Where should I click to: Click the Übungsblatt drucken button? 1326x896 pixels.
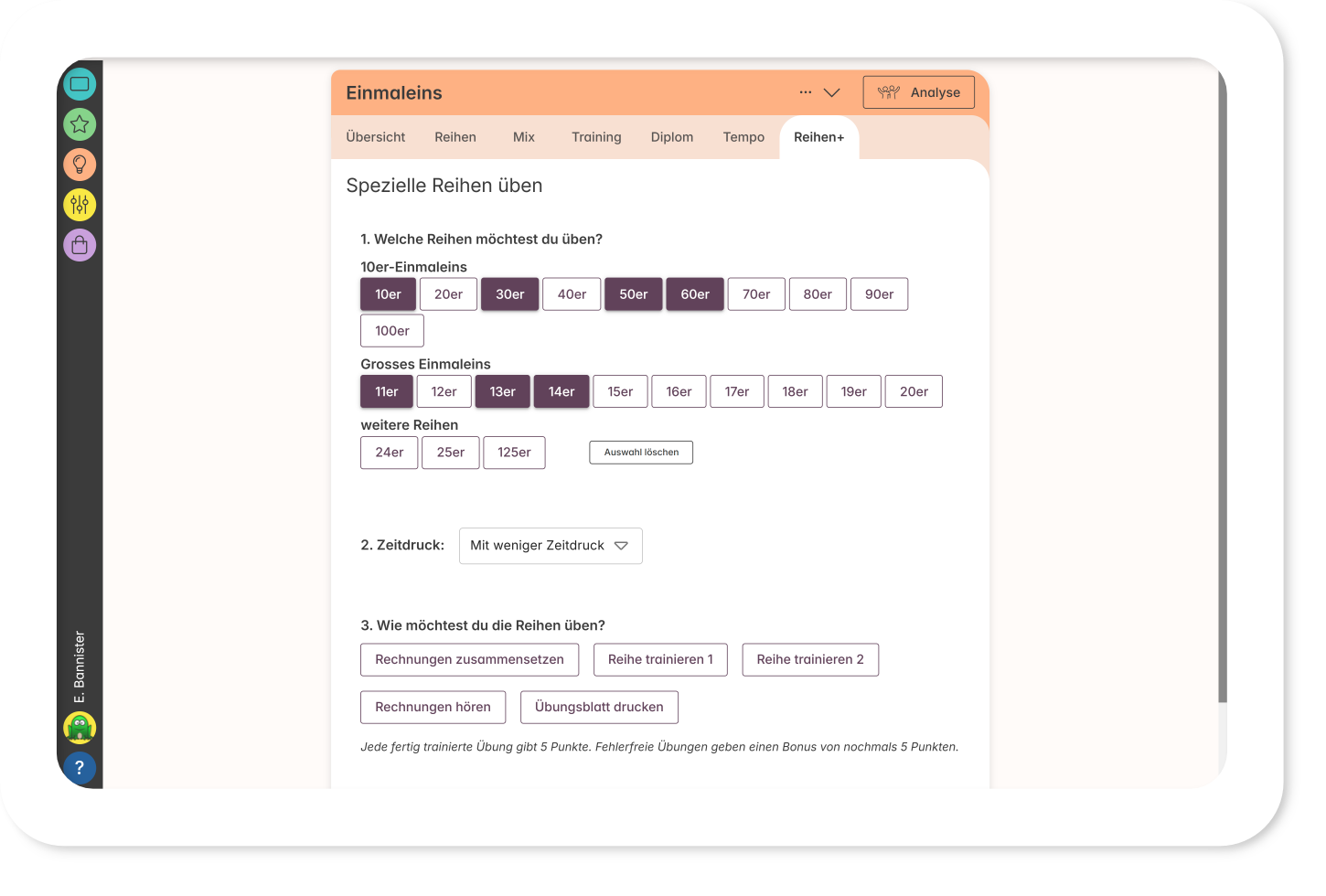599,708
